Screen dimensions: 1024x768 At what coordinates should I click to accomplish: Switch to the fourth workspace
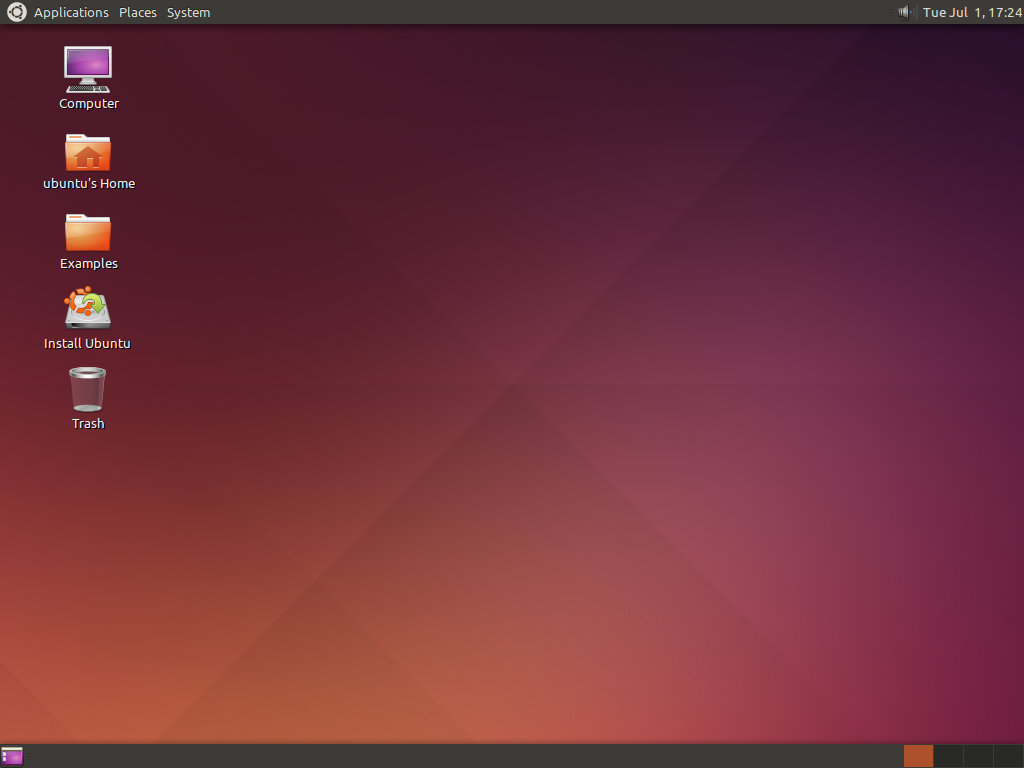[1008, 756]
